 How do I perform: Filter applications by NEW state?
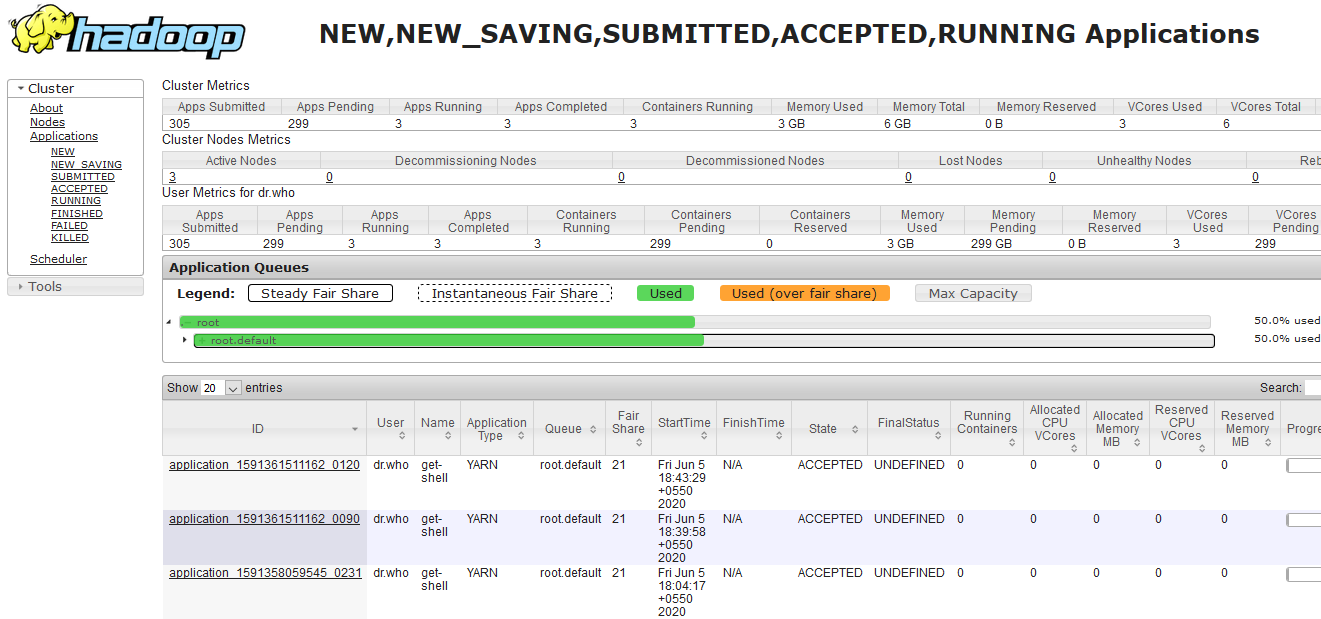pyautogui.click(x=63, y=152)
